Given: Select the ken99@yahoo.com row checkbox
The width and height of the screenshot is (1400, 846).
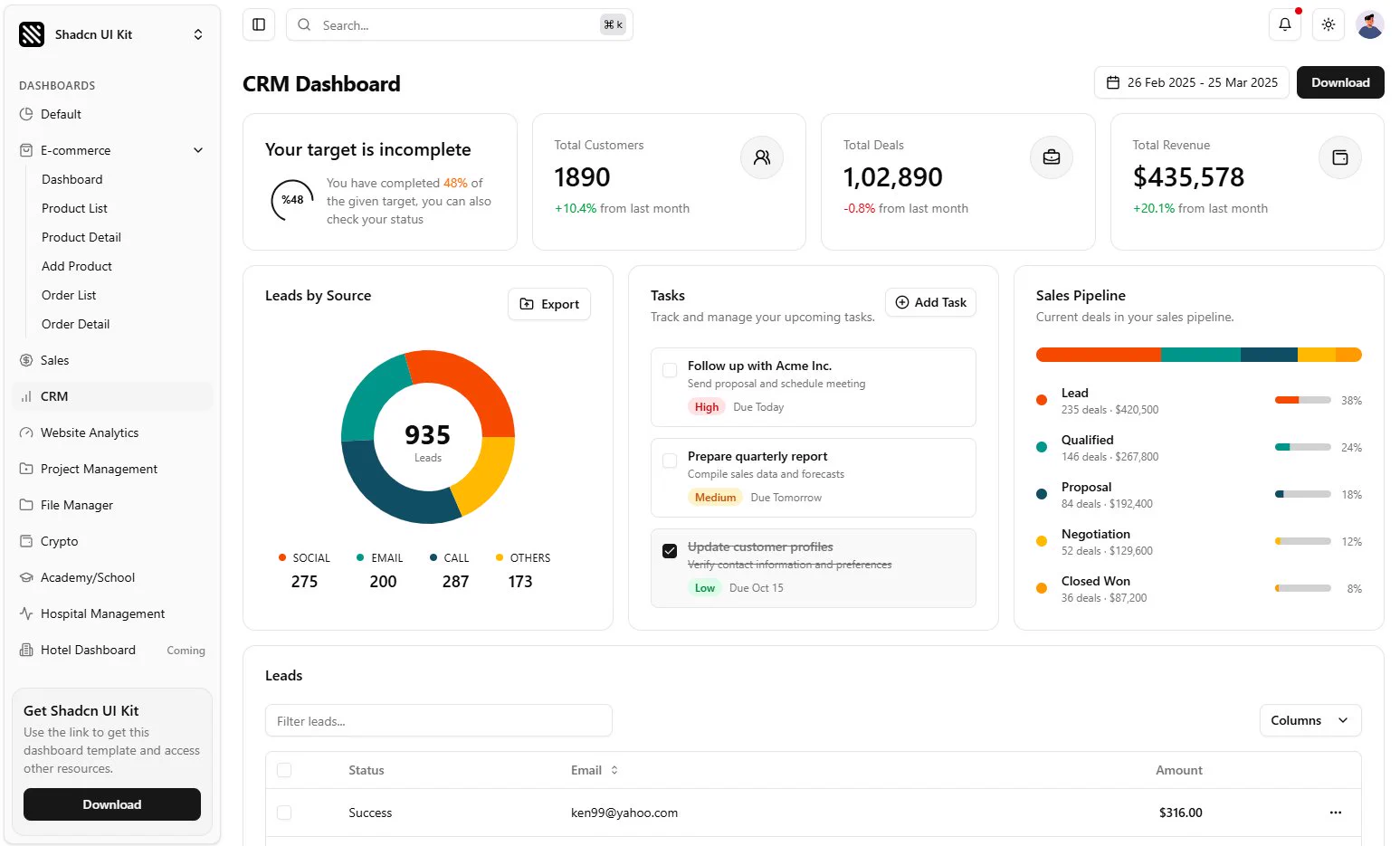Looking at the screenshot, I should [x=284, y=813].
